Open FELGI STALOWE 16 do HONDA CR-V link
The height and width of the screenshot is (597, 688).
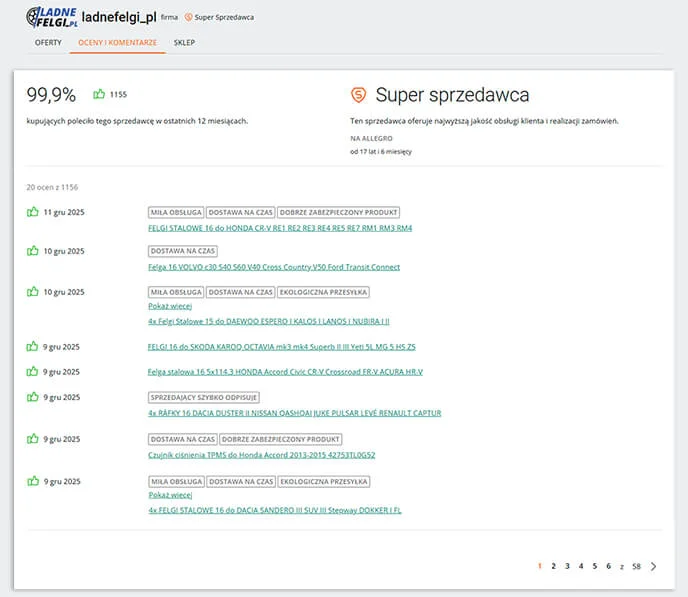point(280,228)
